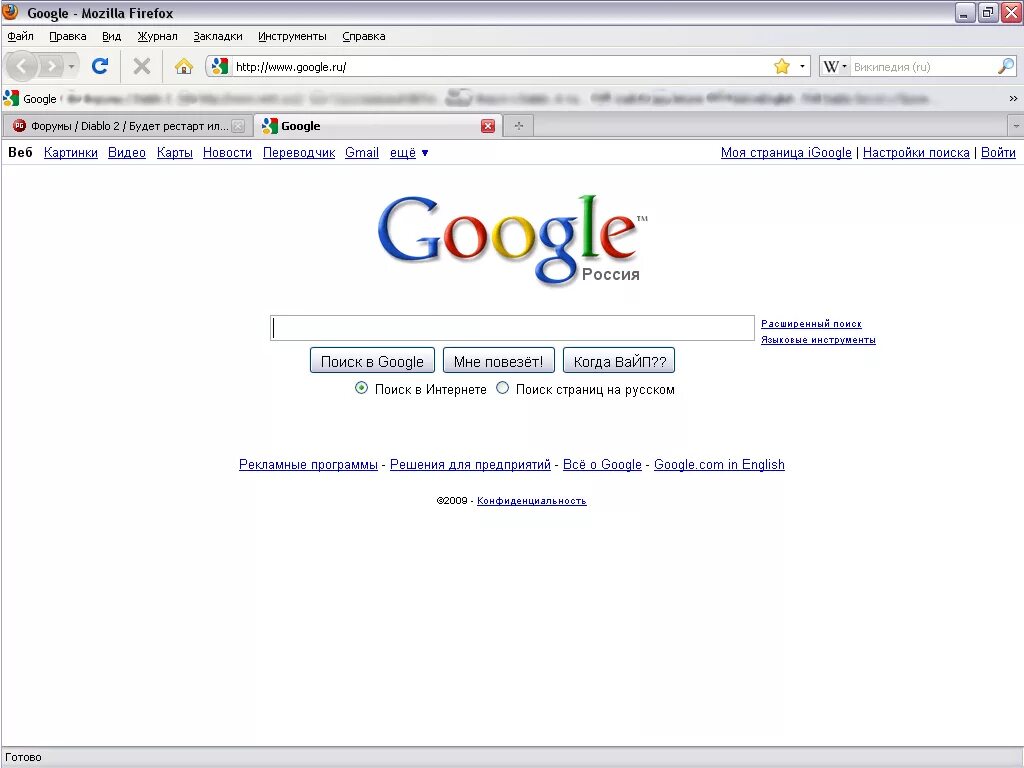Open the Переводчик link
1024x768 pixels.
[298, 152]
